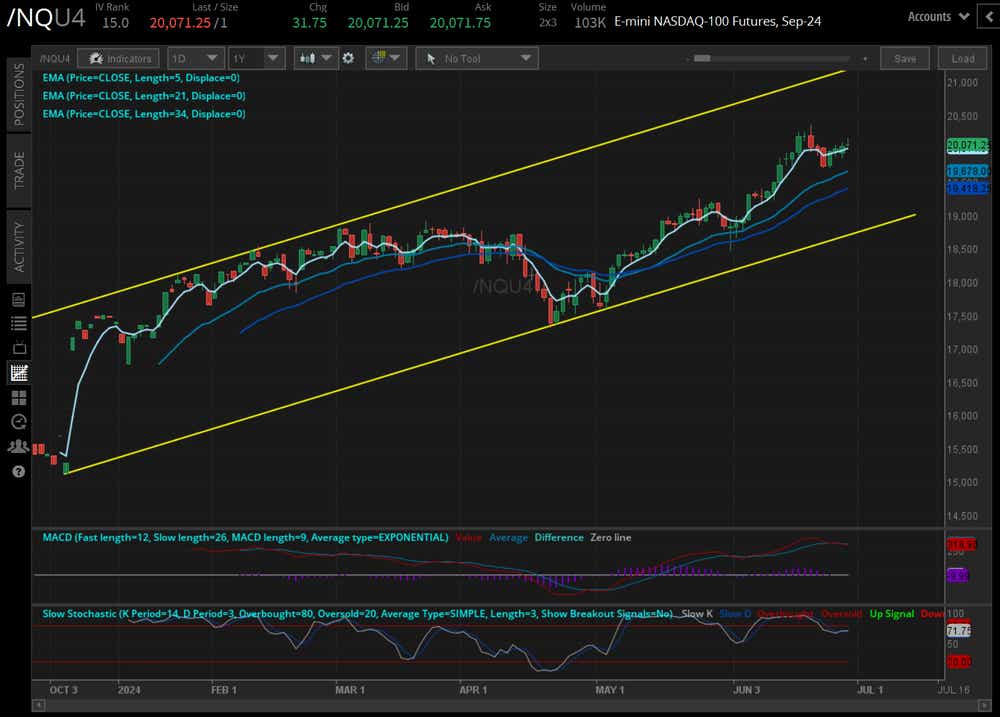
Task: Open the Indicators studies button
Action: 119,59
